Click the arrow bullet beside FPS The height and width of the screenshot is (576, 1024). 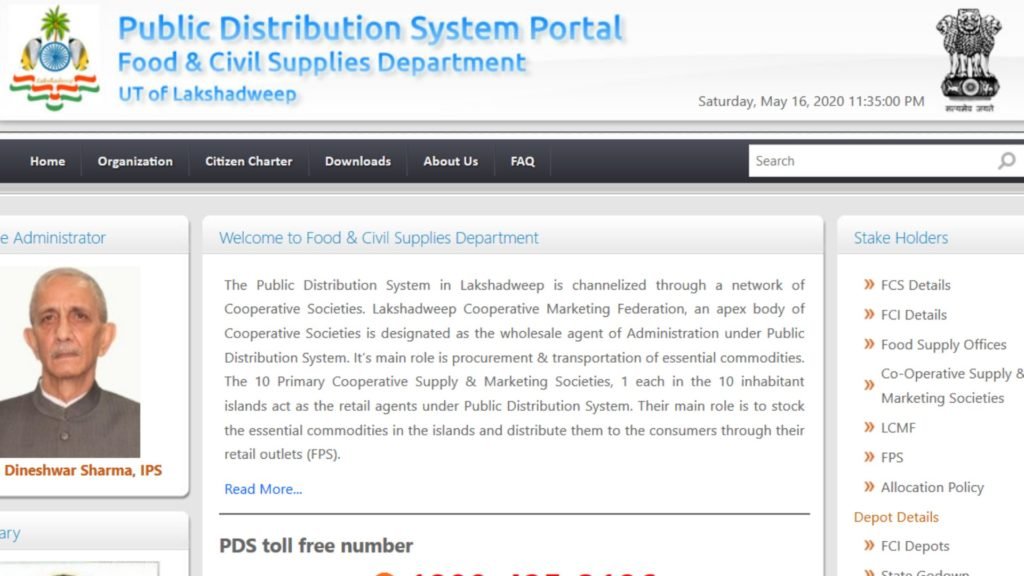[x=869, y=458]
